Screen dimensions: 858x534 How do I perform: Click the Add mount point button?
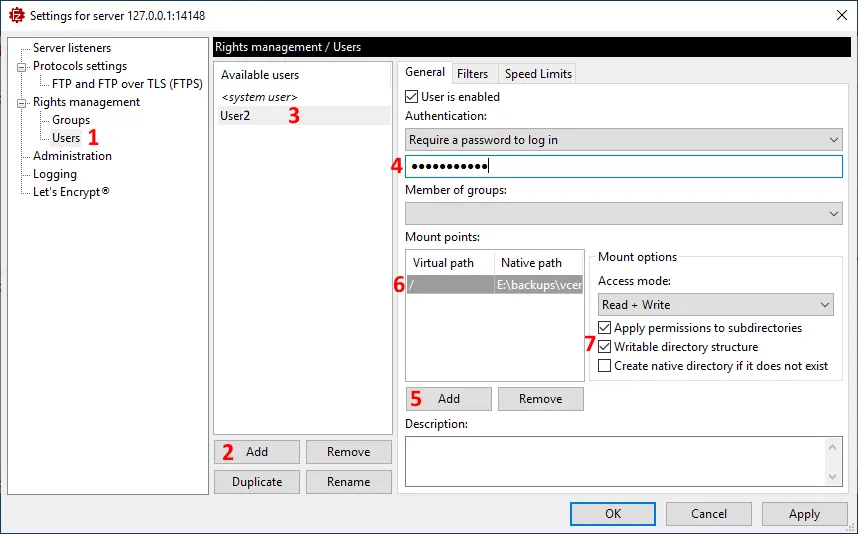[x=448, y=399]
